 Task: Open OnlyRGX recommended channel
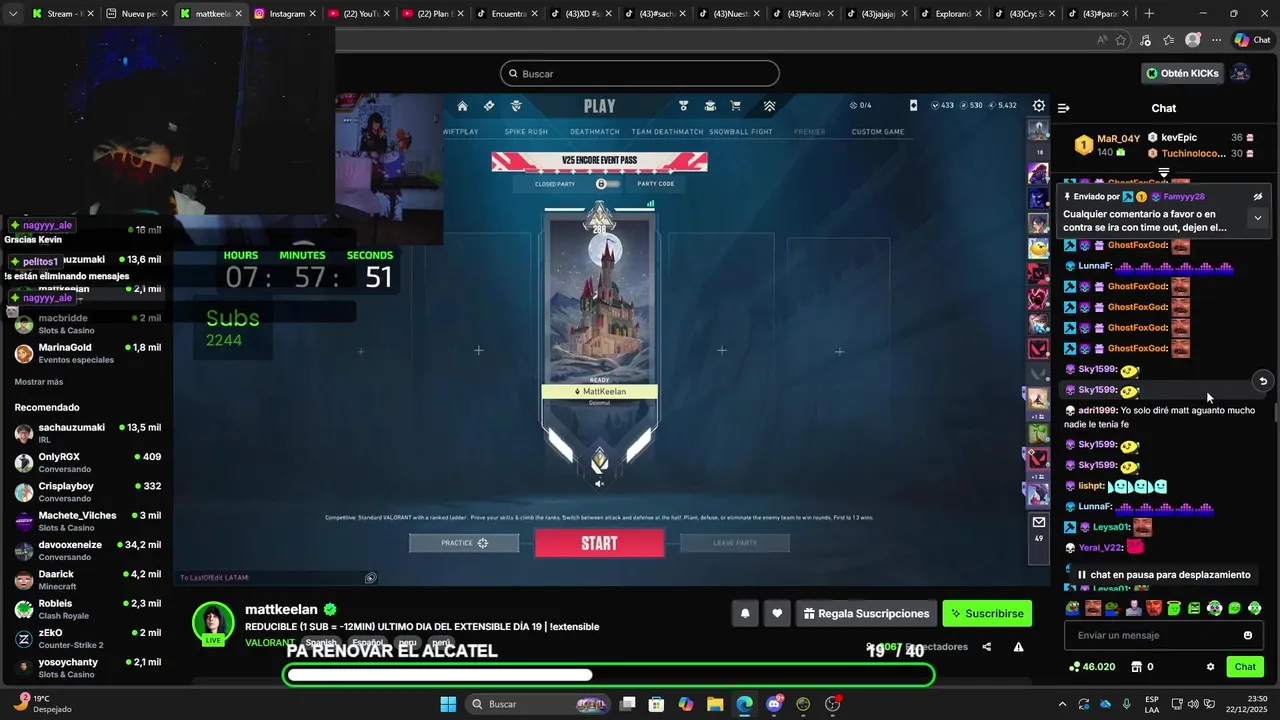[87, 463]
